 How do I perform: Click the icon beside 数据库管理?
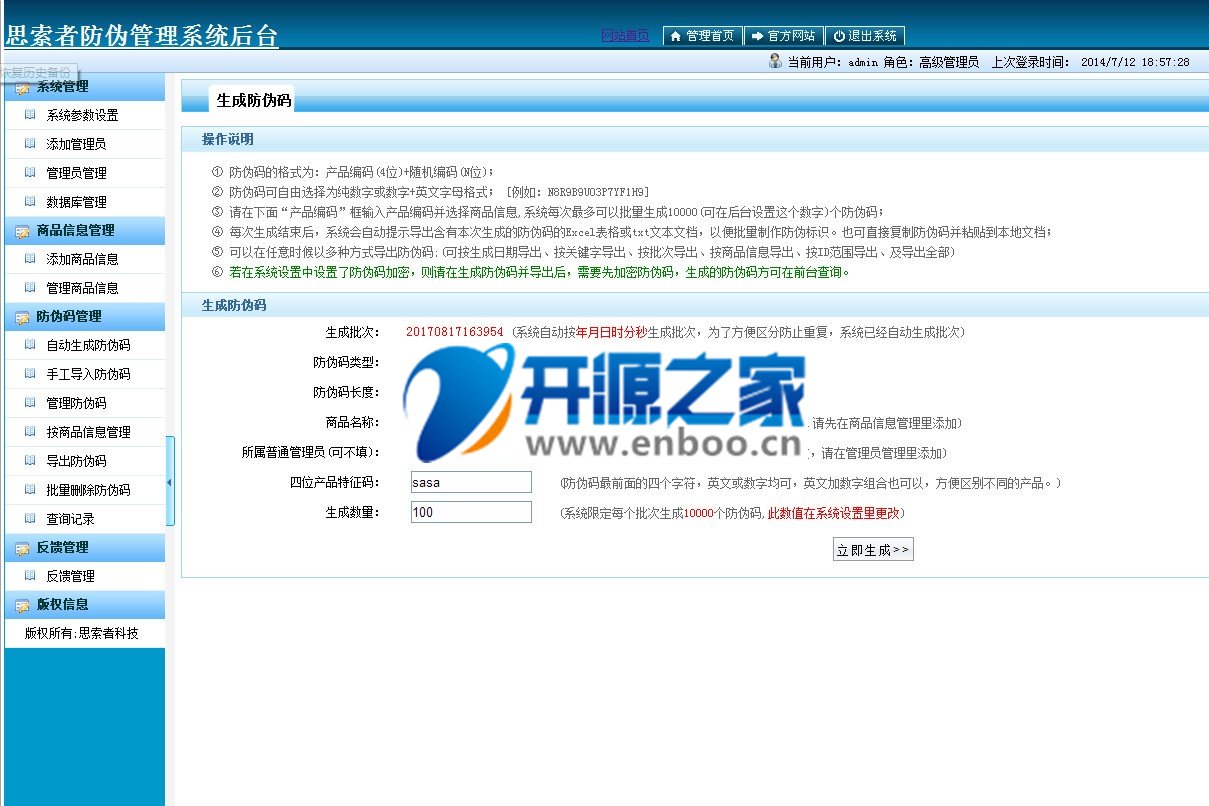point(30,202)
